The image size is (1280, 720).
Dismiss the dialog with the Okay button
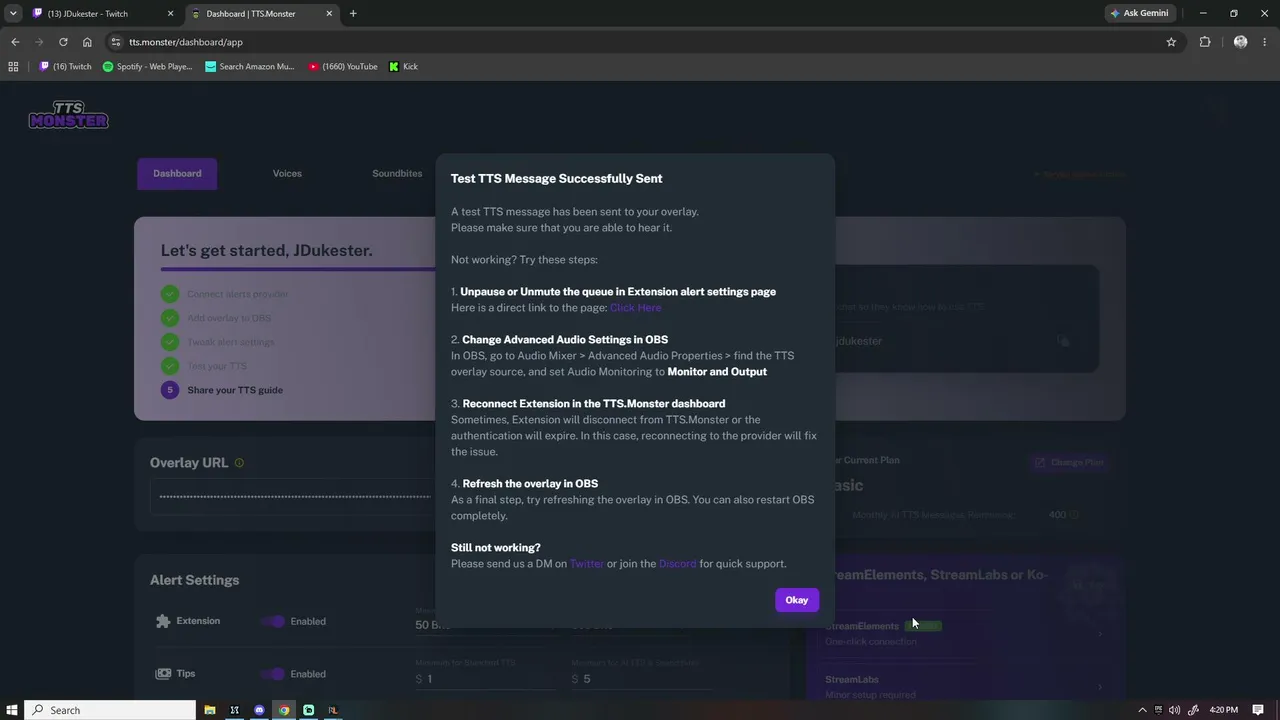tap(796, 600)
